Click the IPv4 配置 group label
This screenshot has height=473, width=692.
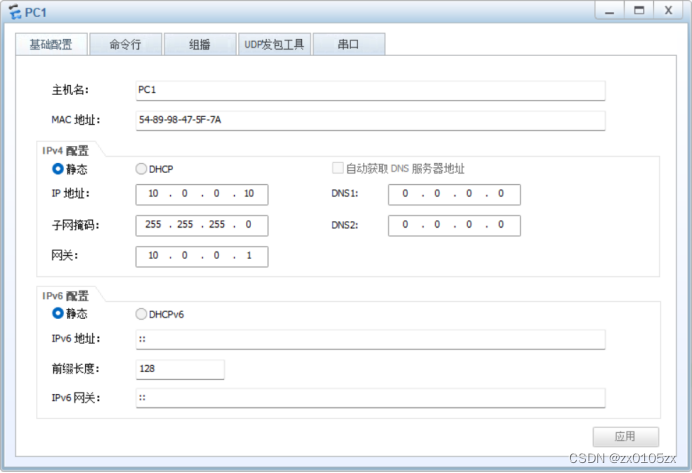click(65, 151)
